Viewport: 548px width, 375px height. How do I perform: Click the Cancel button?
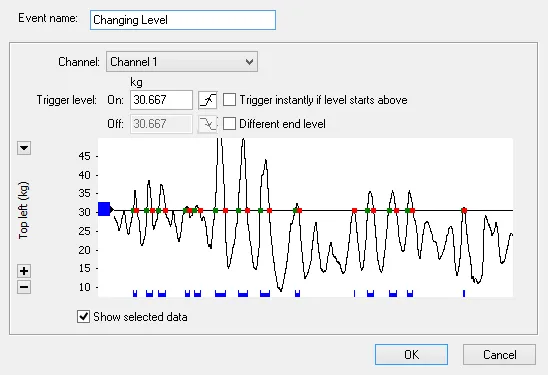[499, 354]
